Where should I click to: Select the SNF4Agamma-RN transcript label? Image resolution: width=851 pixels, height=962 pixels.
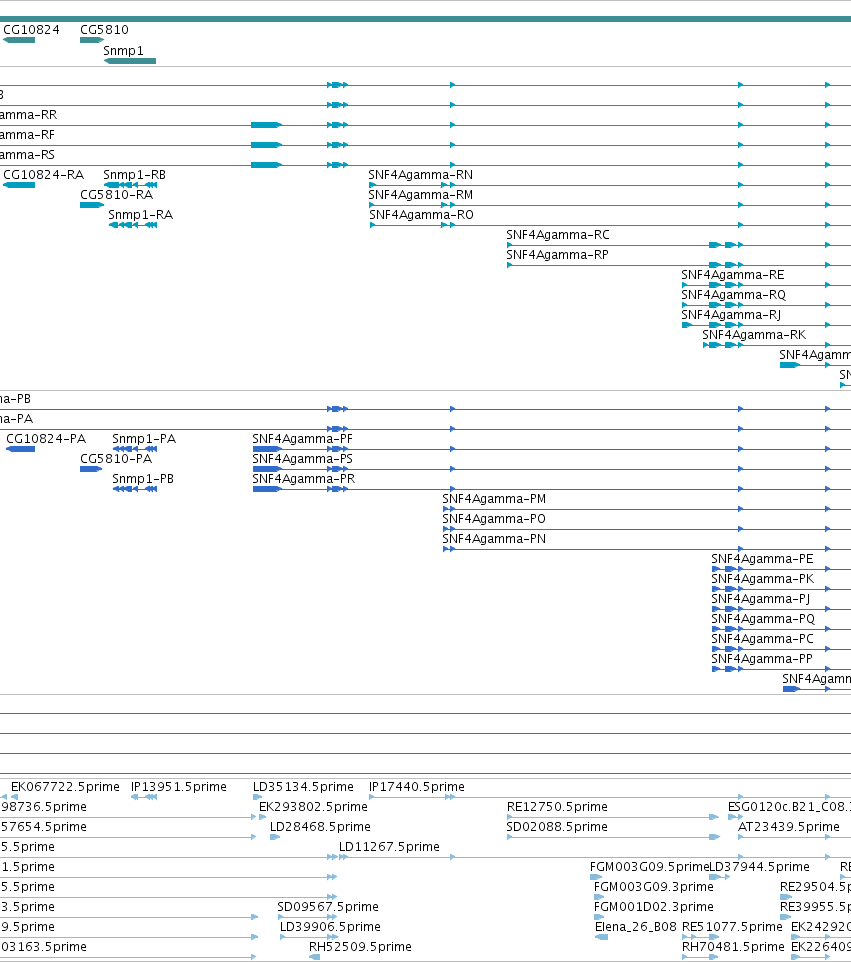pos(420,175)
